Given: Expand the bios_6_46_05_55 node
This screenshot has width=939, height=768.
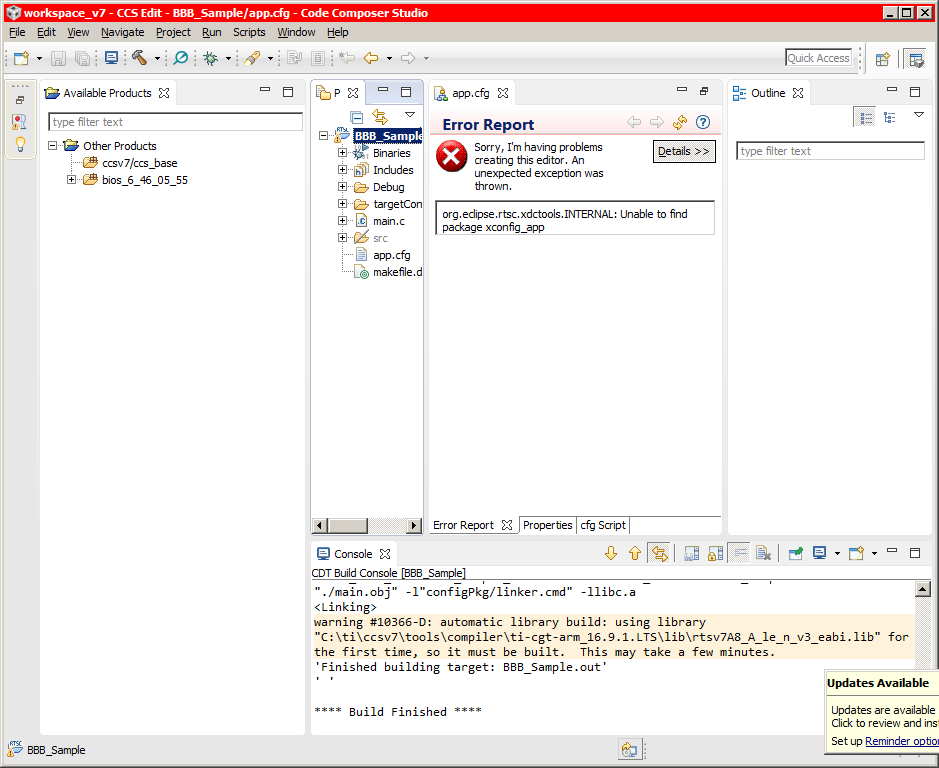Looking at the screenshot, I should click(71, 180).
